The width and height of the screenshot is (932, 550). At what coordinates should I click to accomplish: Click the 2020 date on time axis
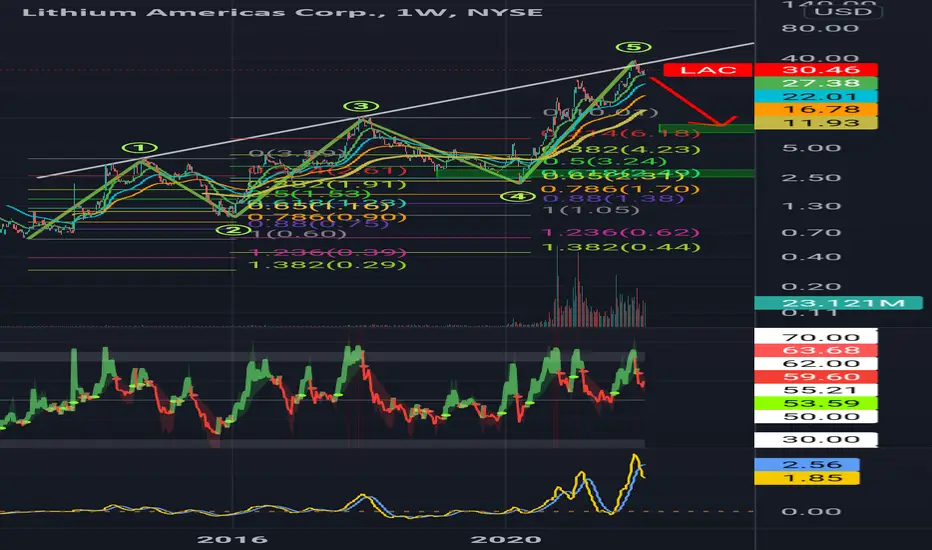click(506, 539)
